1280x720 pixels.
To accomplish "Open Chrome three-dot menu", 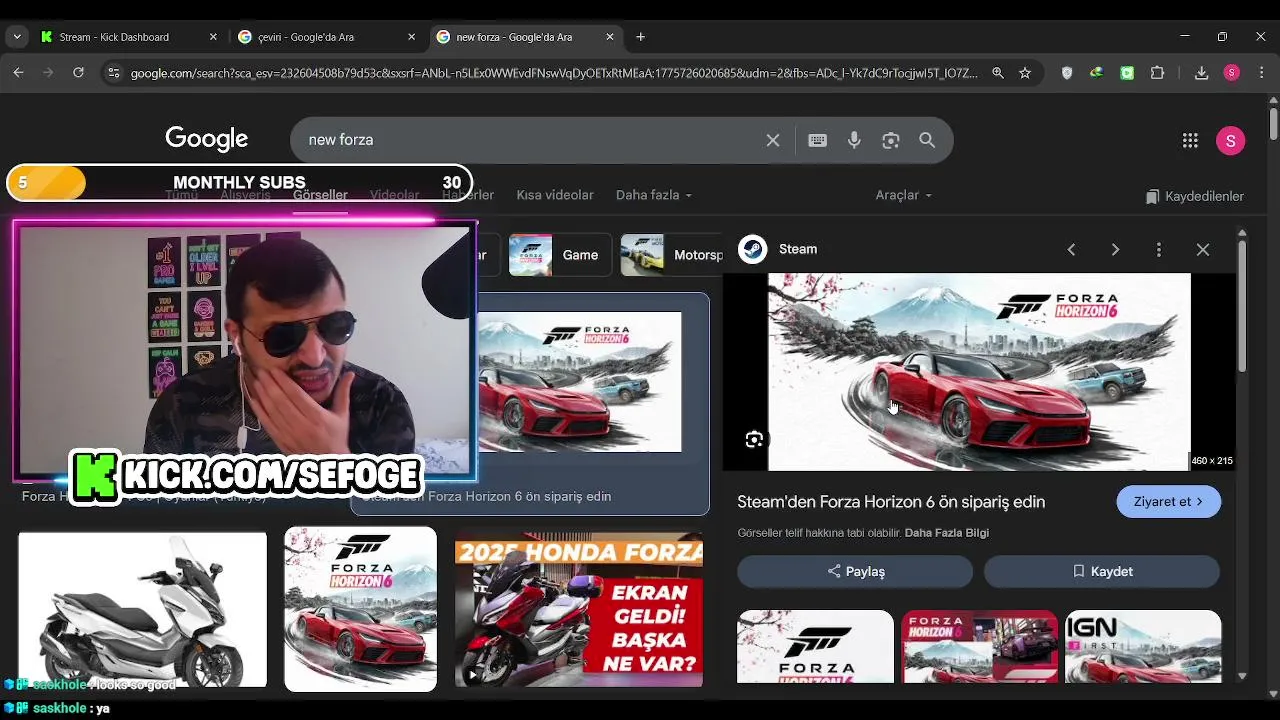I will point(1261,73).
